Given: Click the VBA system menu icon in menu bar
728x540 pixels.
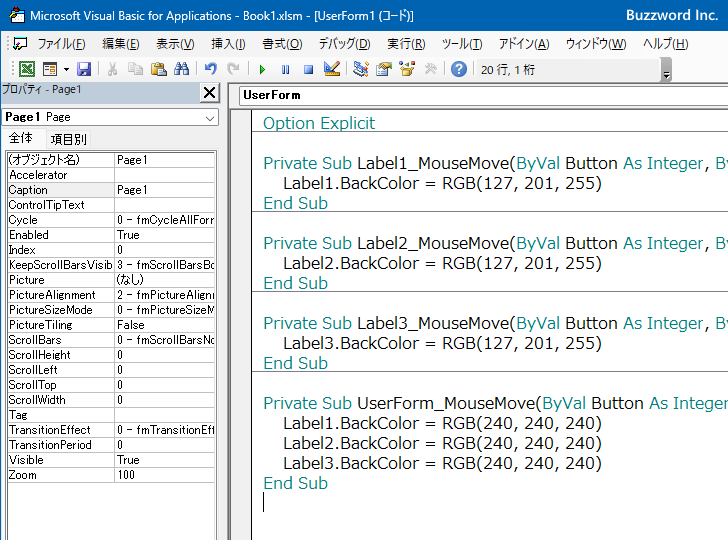Looking at the screenshot, I should pyautogui.click(x=20, y=44).
